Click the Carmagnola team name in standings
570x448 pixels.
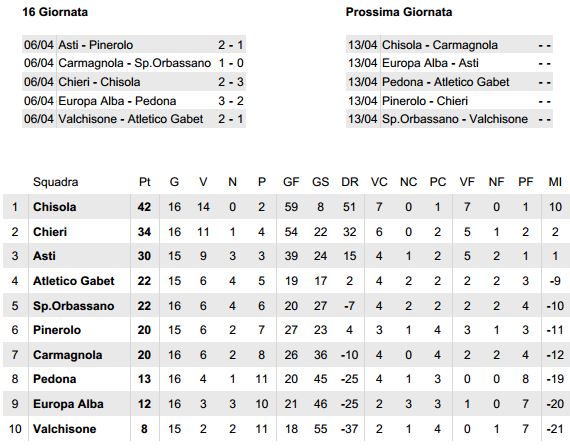click(x=68, y=355)
